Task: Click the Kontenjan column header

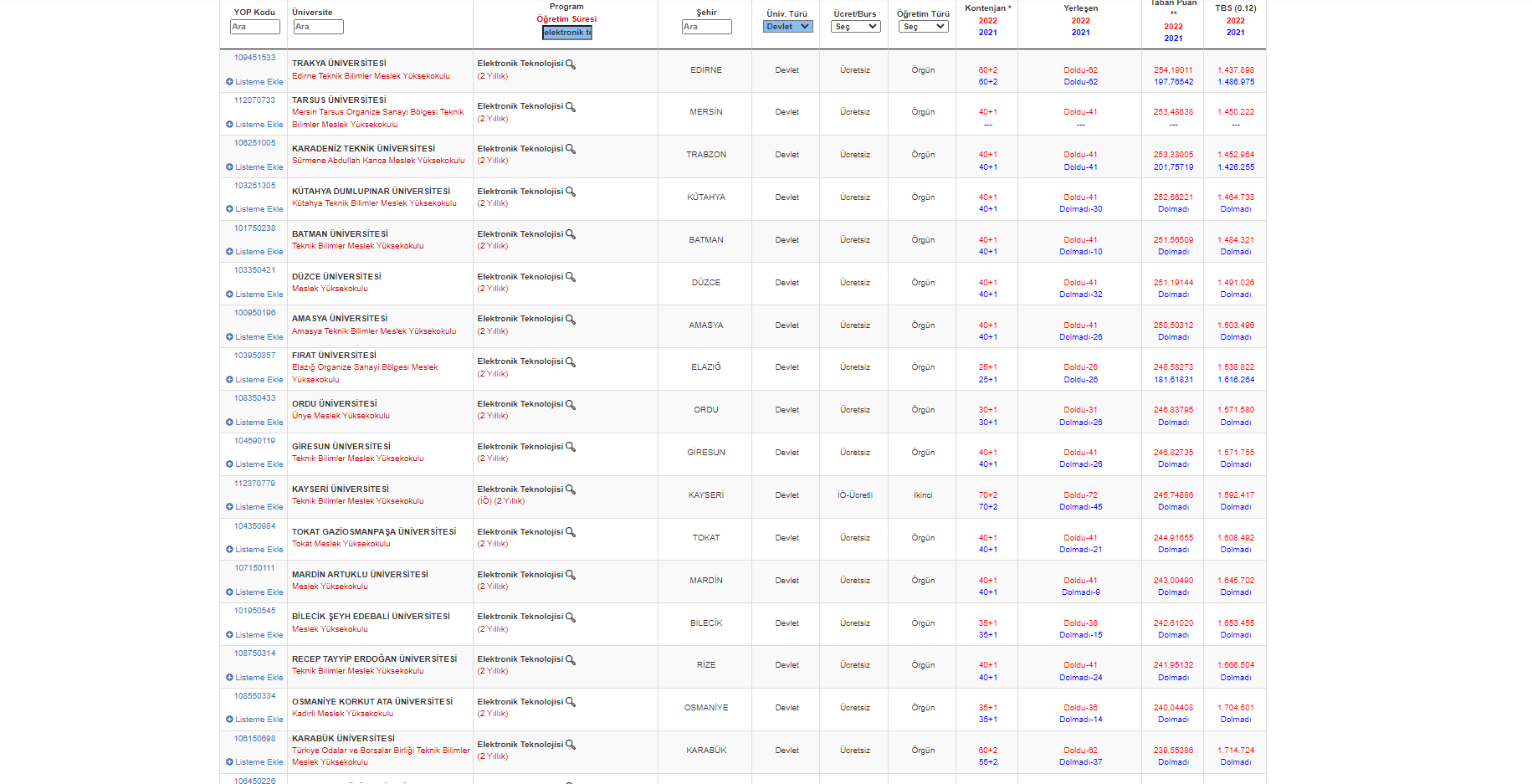Action: tap(987, 8)
